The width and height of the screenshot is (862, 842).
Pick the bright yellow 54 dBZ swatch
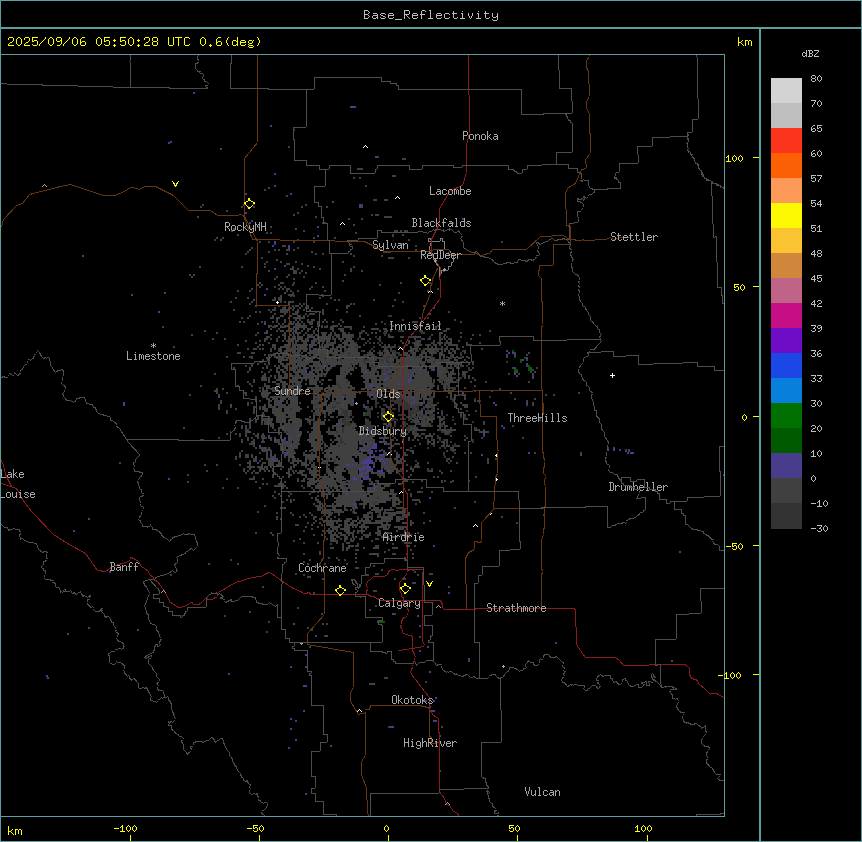[x=786, y=215]
